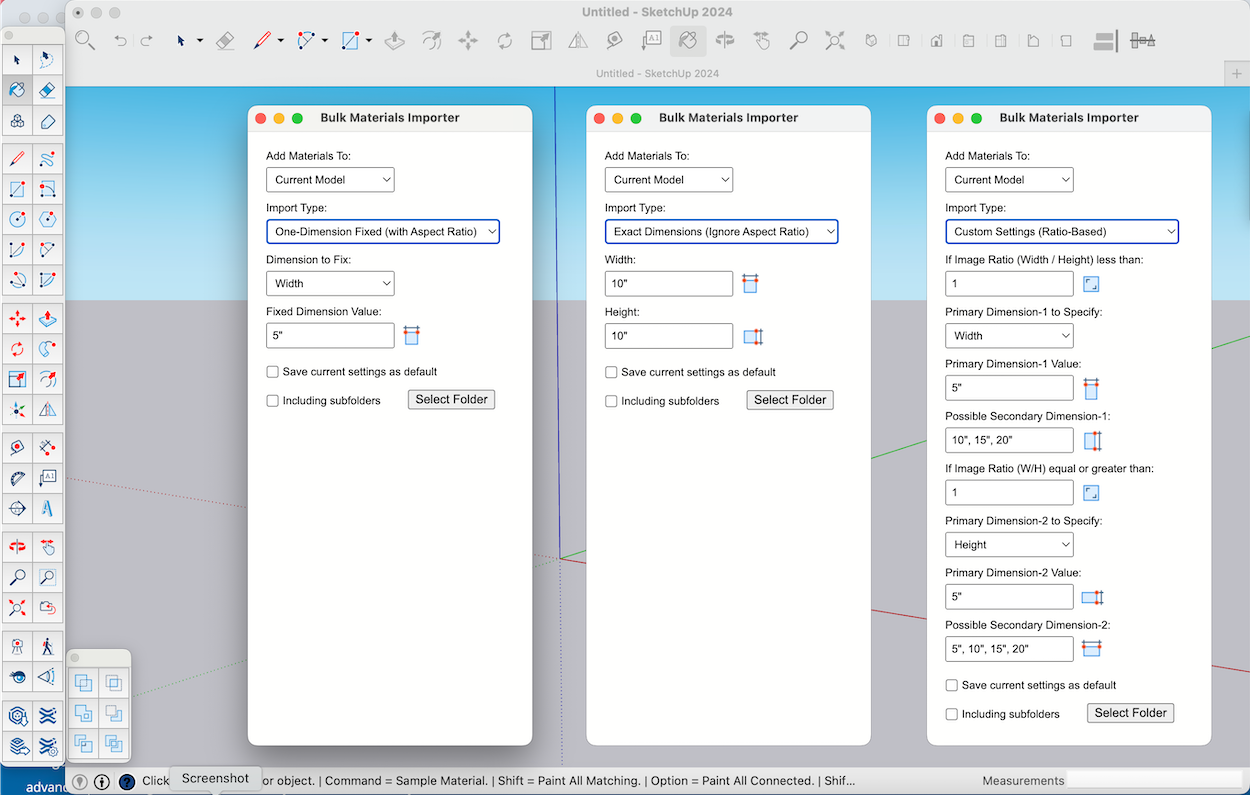This screenshot has width=1250, height=795.
Task: Click the Push/Pull tool in left palette
Action: [47, 319]
